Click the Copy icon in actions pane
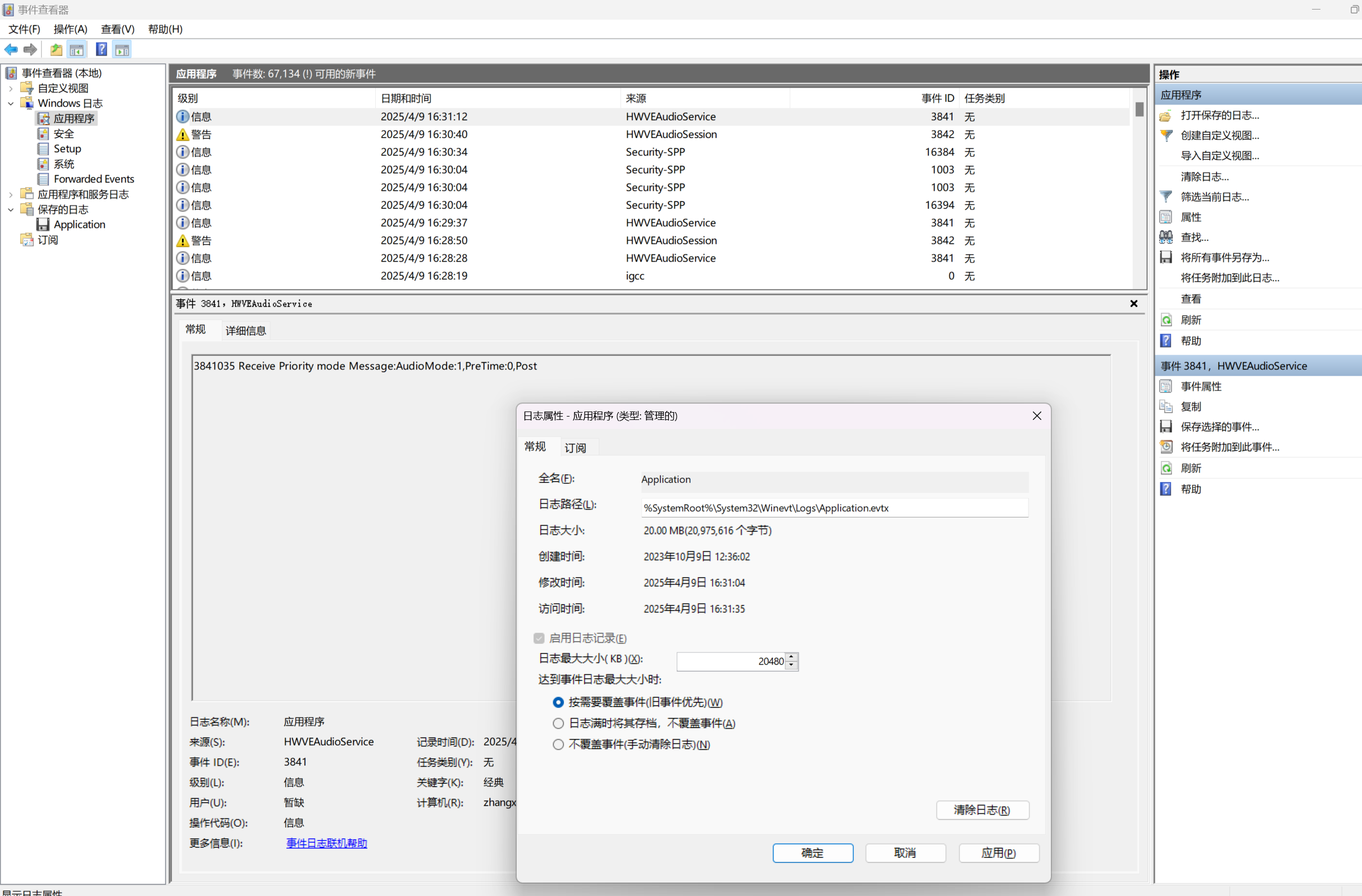 pos(1166,406)
